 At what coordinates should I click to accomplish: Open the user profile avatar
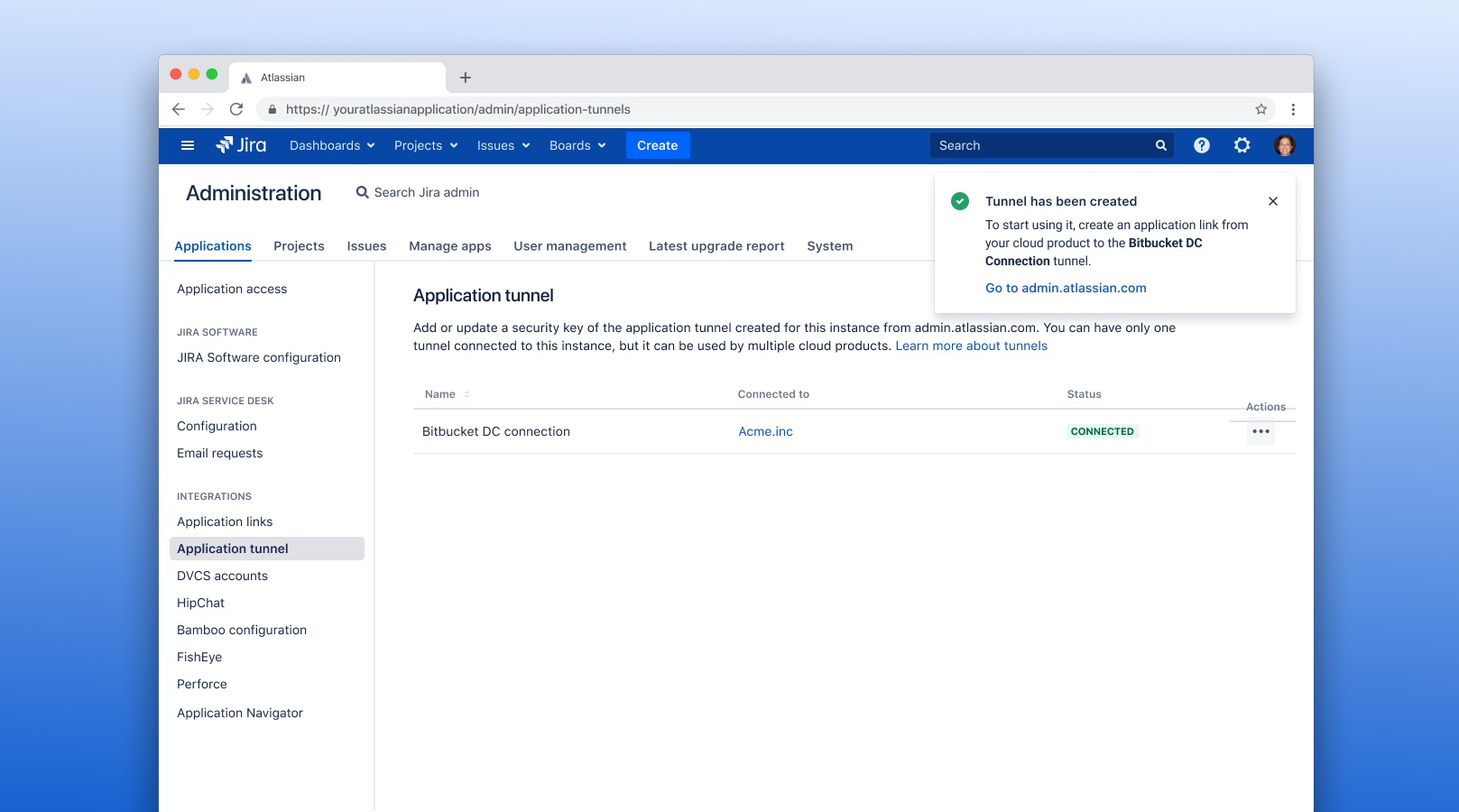click(1285, 145)
